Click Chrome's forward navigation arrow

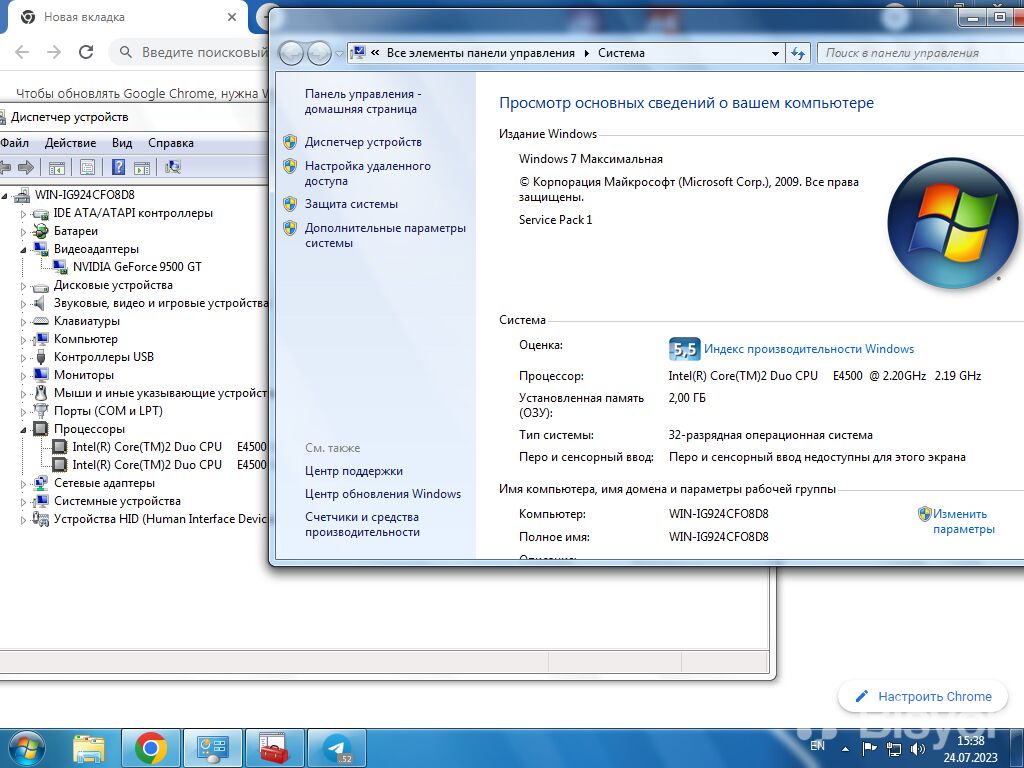[x=54, y=52]
